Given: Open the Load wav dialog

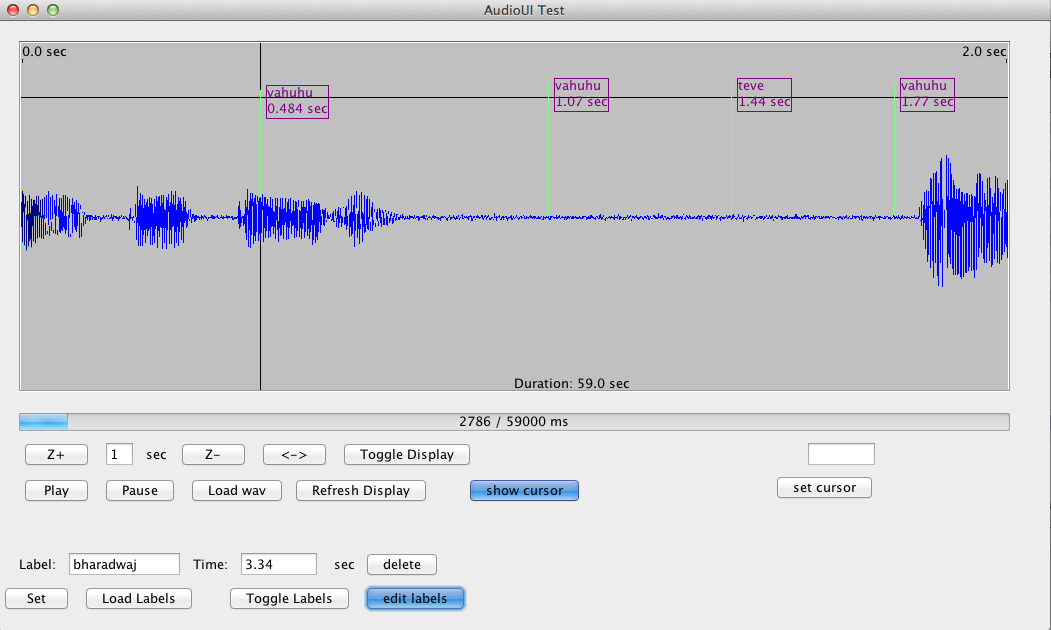Looking at the screenshot, I should [237, 491].
